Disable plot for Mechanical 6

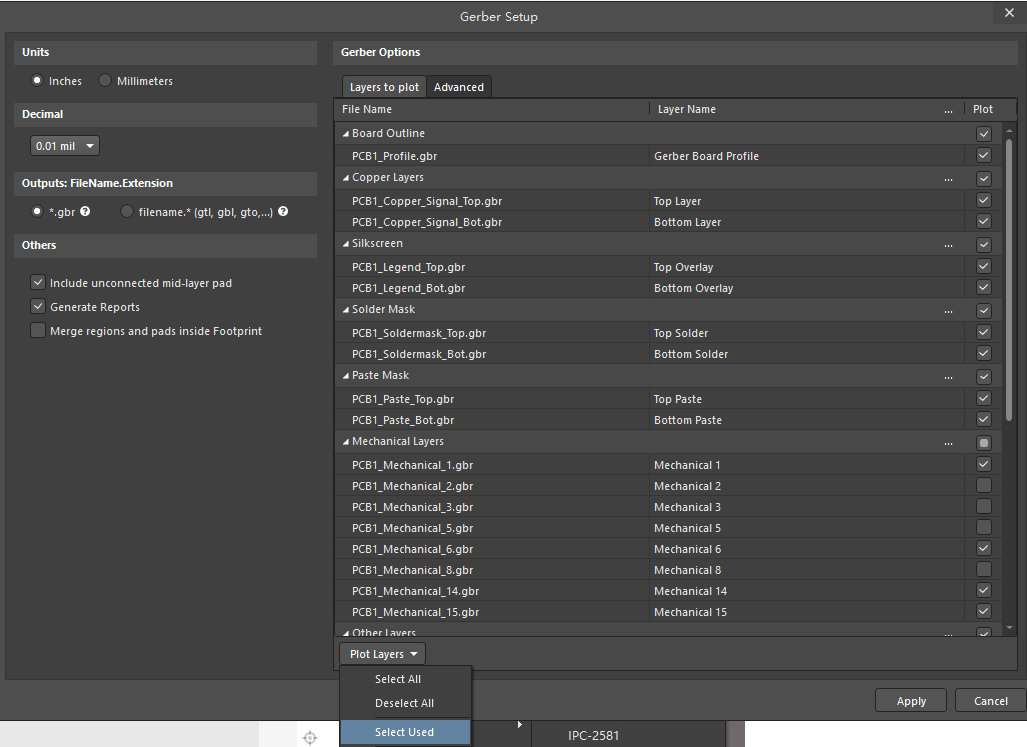tap(984, 548)
